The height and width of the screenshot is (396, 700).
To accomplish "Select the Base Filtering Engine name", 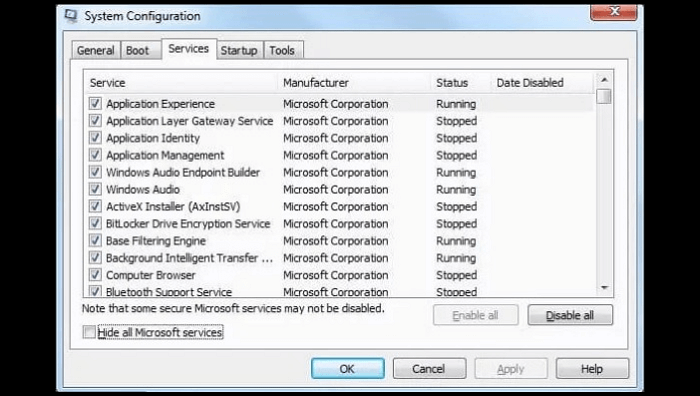I will coord(156,240).
